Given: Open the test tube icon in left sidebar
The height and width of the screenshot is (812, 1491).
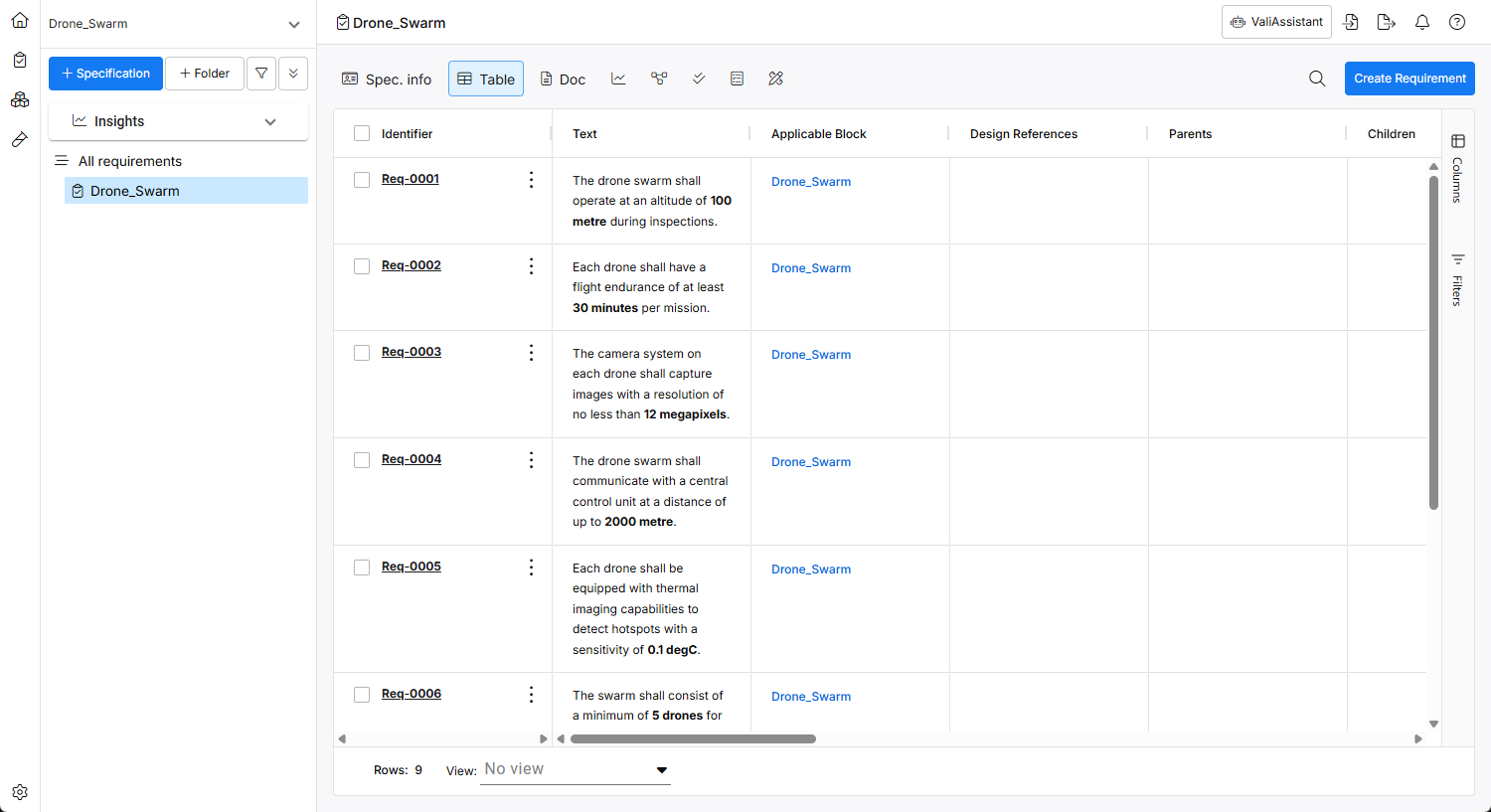Looking at the screenshot, I should click(x=20, y=140).
